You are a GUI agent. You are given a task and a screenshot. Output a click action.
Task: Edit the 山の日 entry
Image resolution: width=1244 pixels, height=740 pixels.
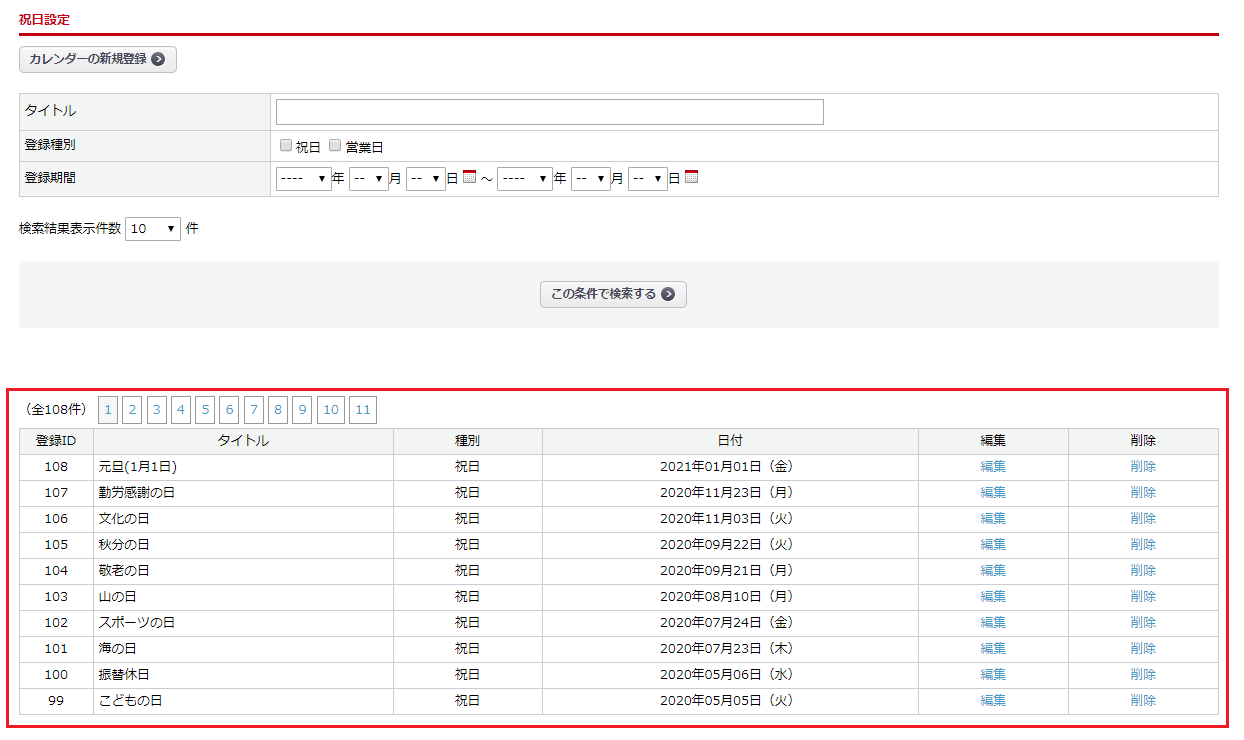[x=993, y=597]
